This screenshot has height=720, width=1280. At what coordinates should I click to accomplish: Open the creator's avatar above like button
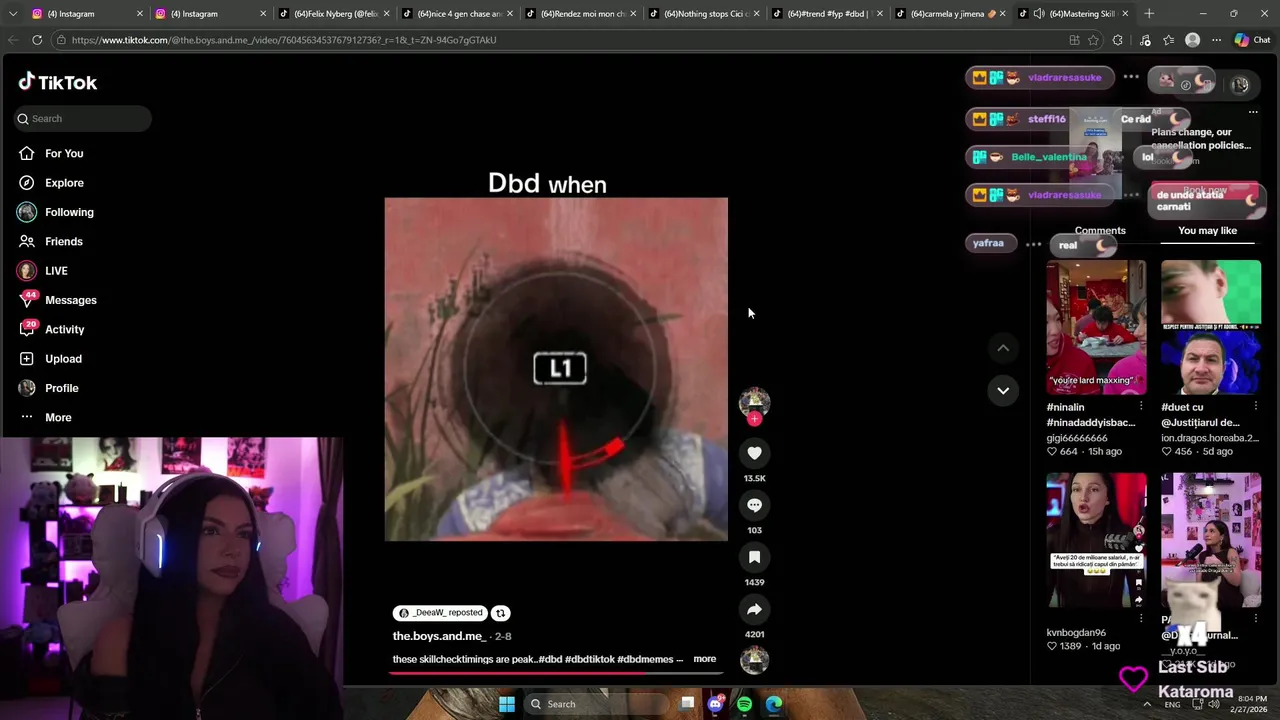[x=754, y=402]
